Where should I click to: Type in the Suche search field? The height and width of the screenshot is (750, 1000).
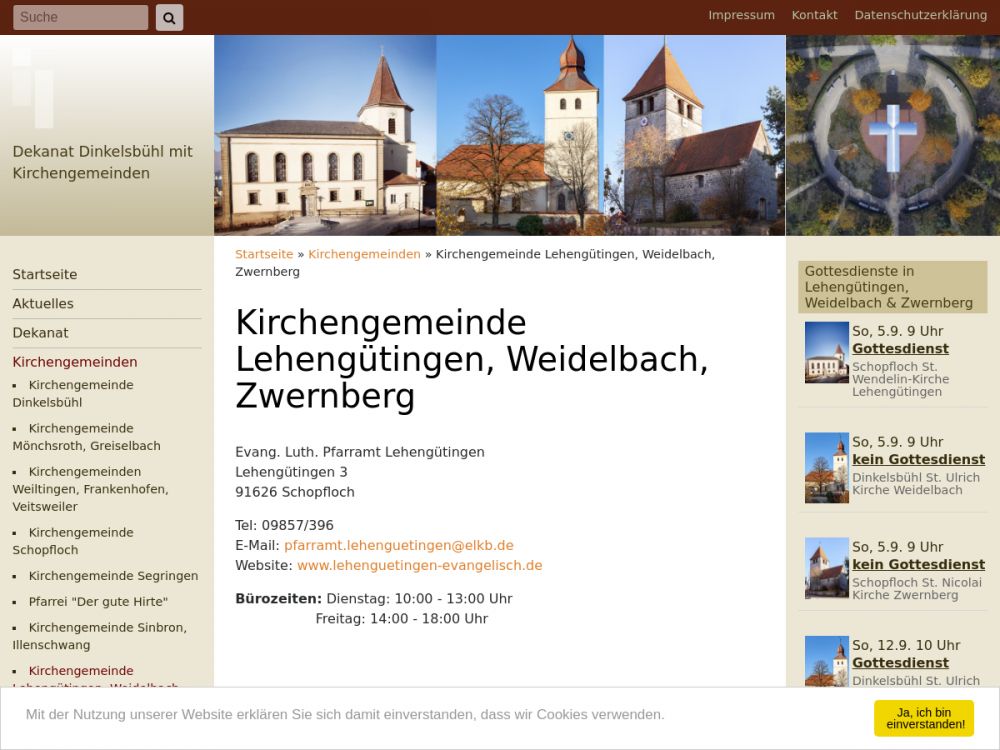[80, 17]
